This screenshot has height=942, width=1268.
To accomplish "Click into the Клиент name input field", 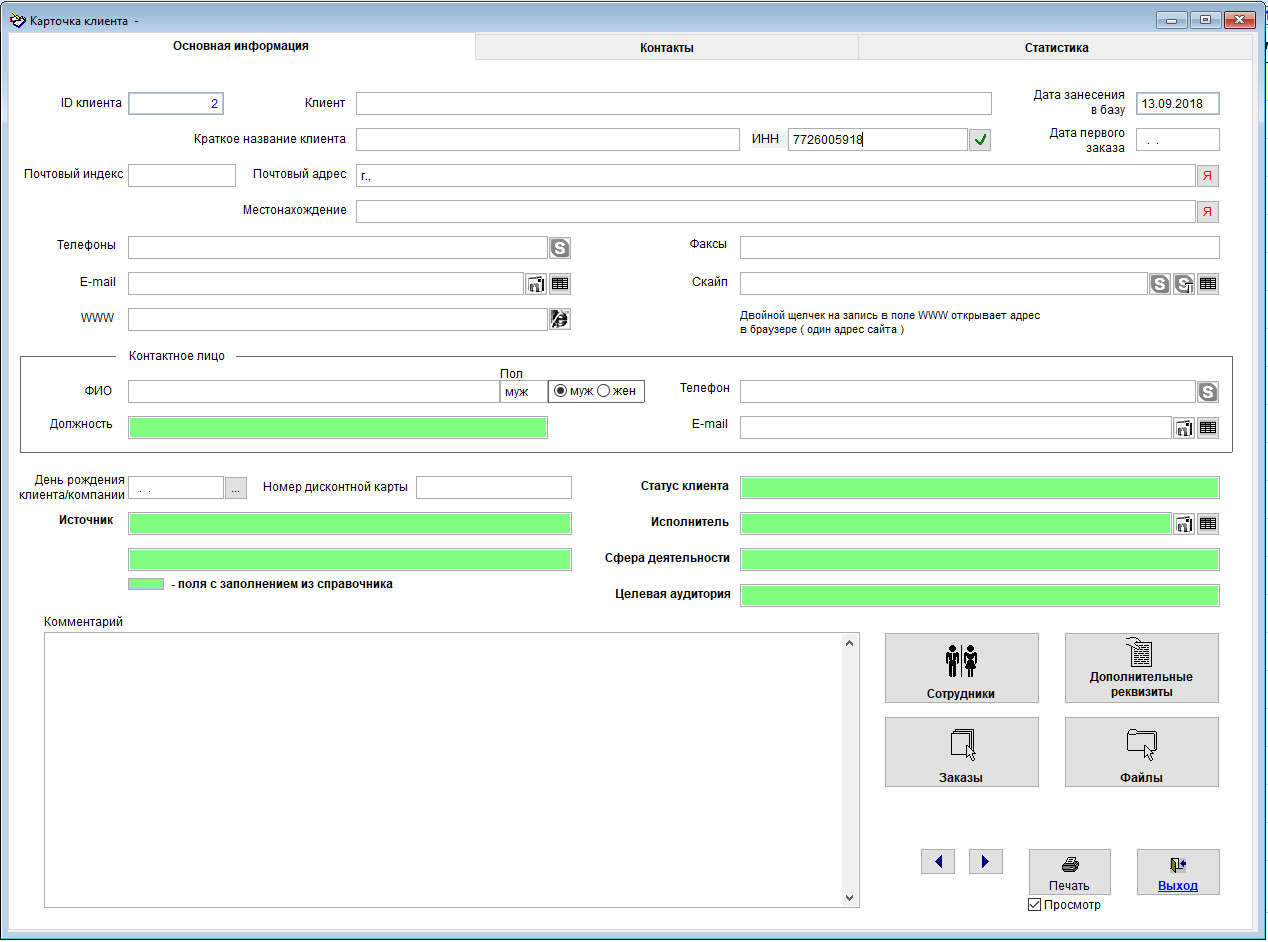I will tap(673, 104).
